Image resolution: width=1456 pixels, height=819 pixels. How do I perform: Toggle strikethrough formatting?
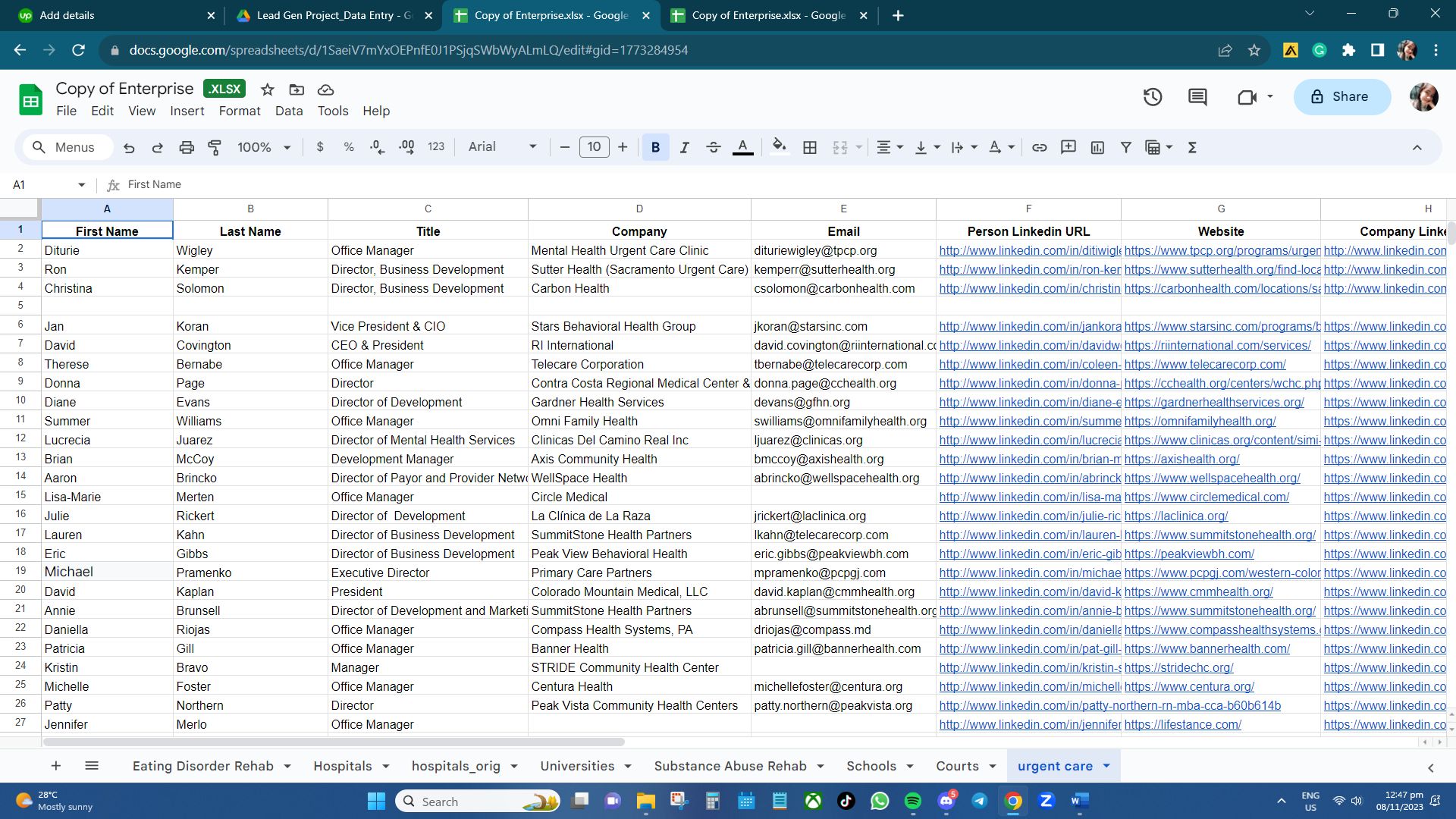[x=713, y=148]
